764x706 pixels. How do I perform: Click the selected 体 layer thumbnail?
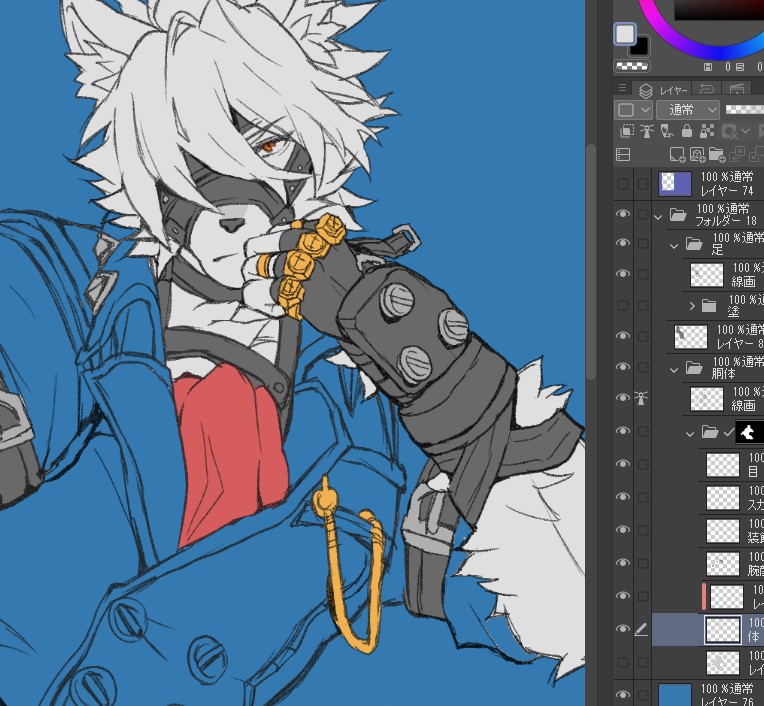pos(723,630)
